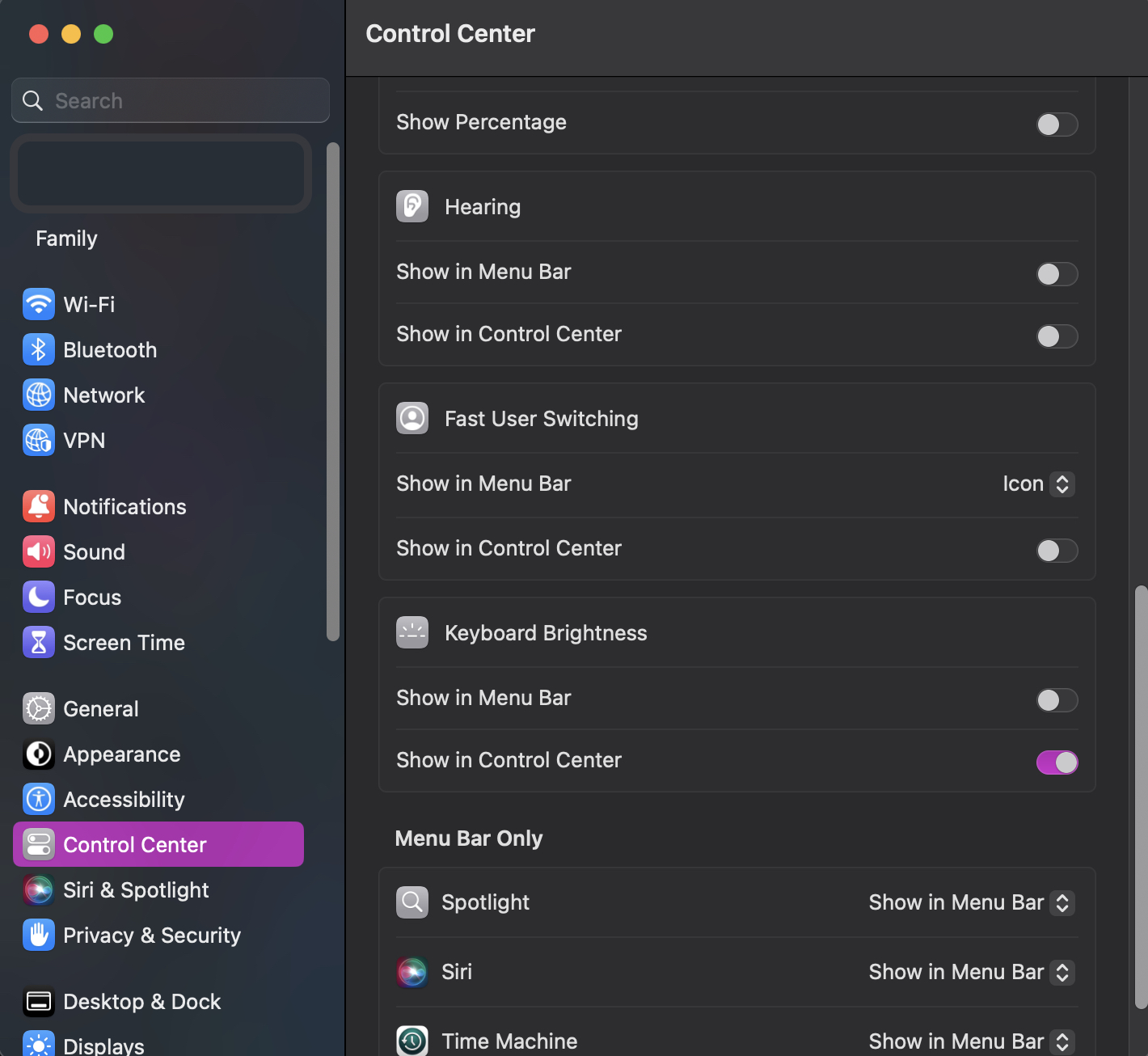Open Focus settings pane
Screen dimensions: 1148x1056
coord(158,598)
